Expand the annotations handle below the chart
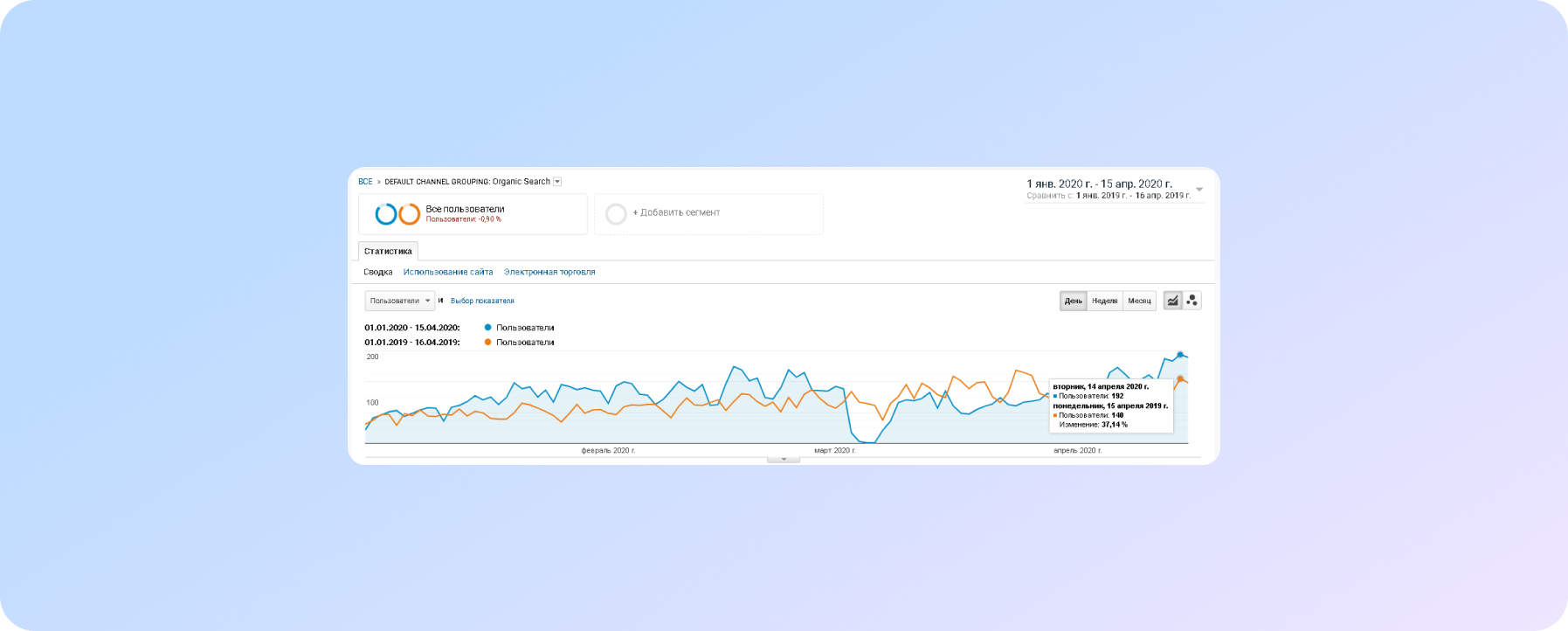1568x631 pixels. tap(784, 459)
